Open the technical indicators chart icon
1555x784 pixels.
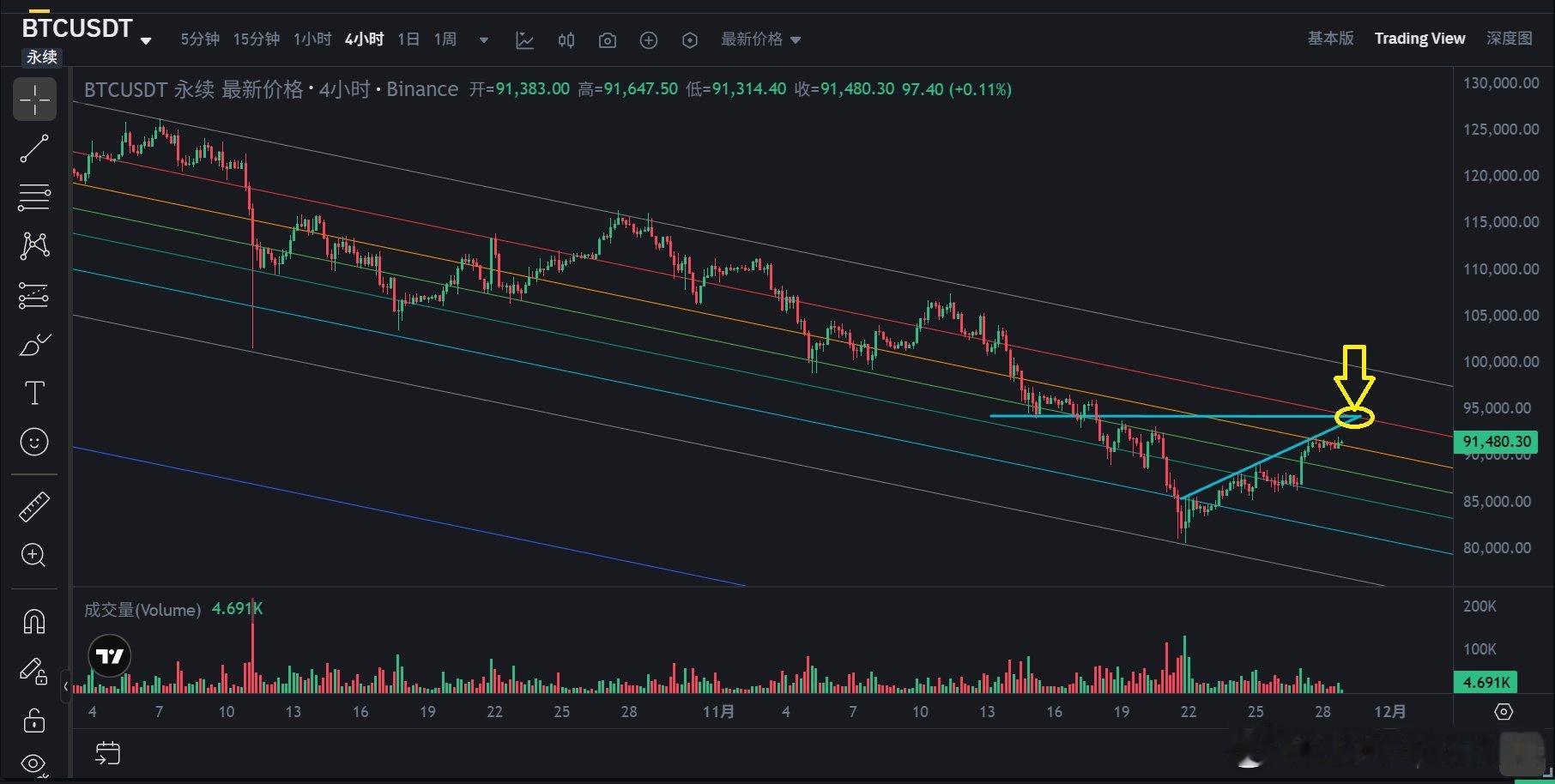(524, 40)
